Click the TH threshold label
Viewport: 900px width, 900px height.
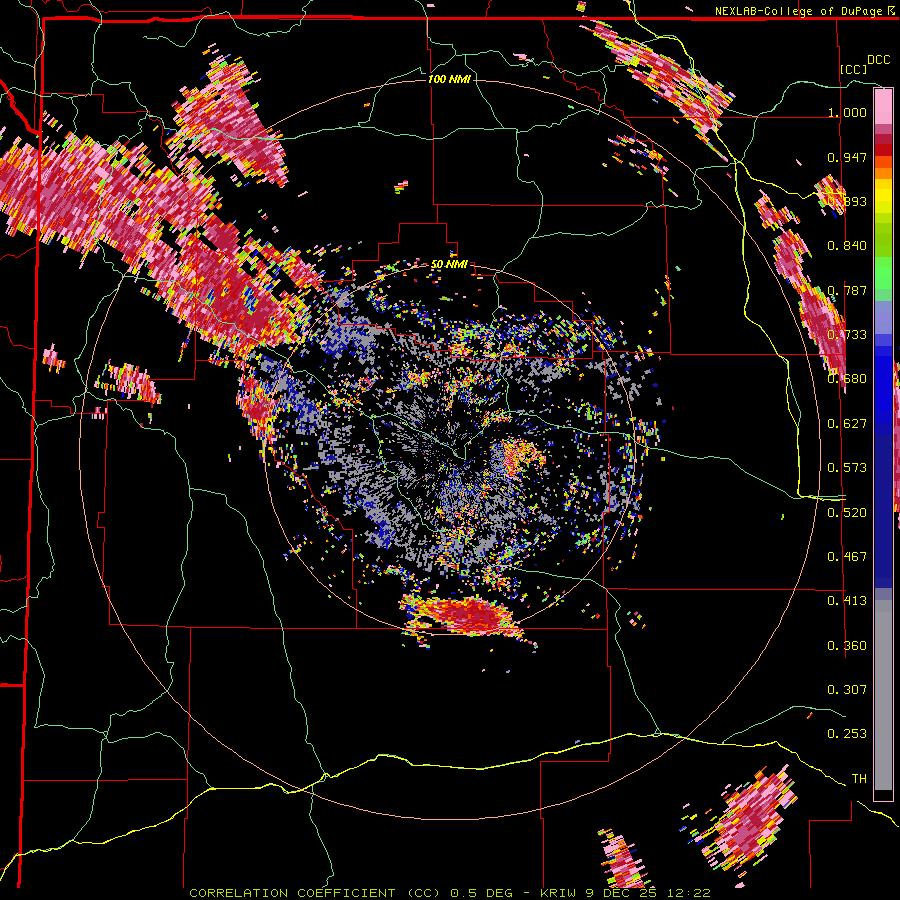click(x=859, y=779)
